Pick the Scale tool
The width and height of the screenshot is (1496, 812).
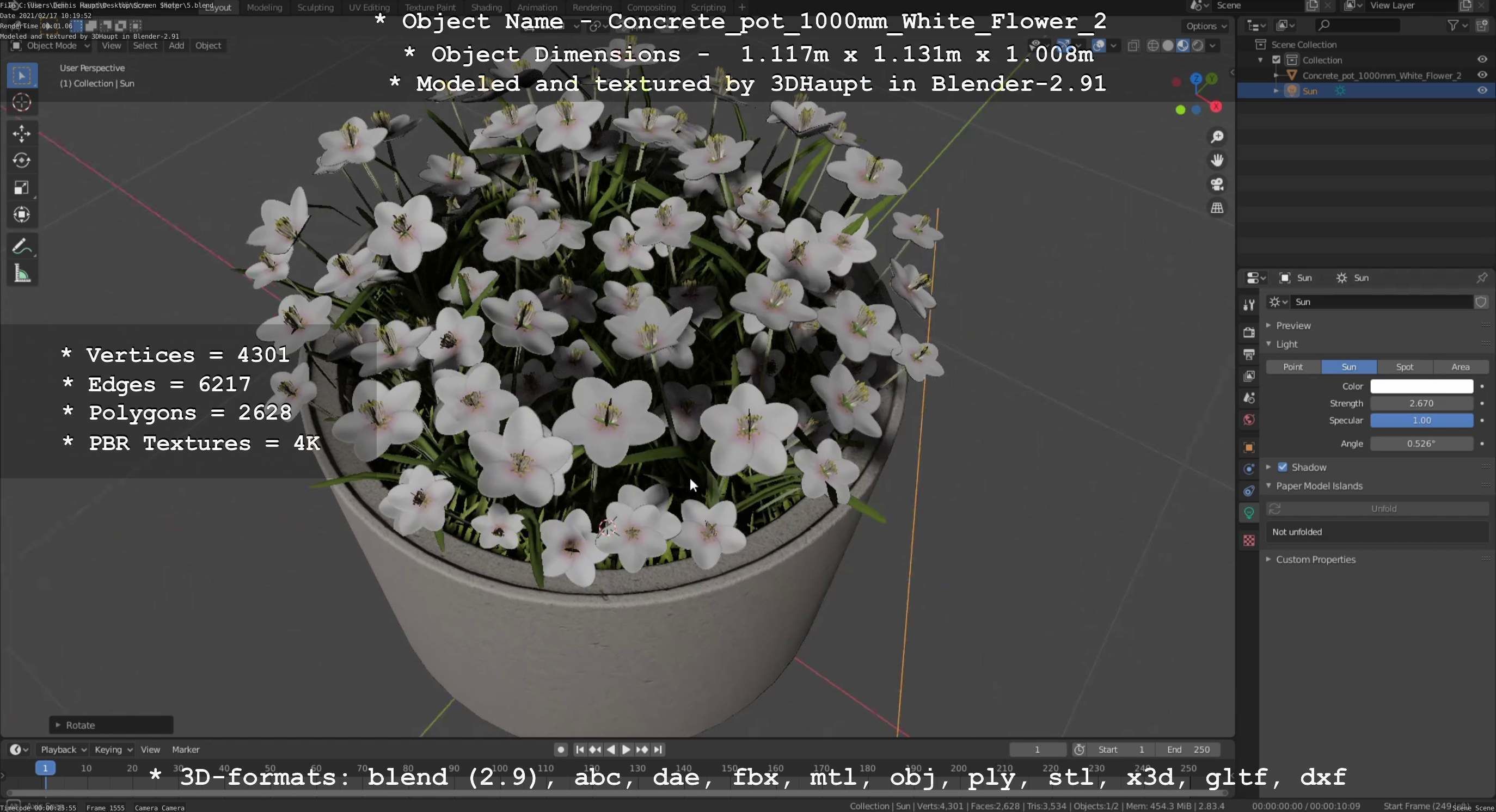(22, 187)
